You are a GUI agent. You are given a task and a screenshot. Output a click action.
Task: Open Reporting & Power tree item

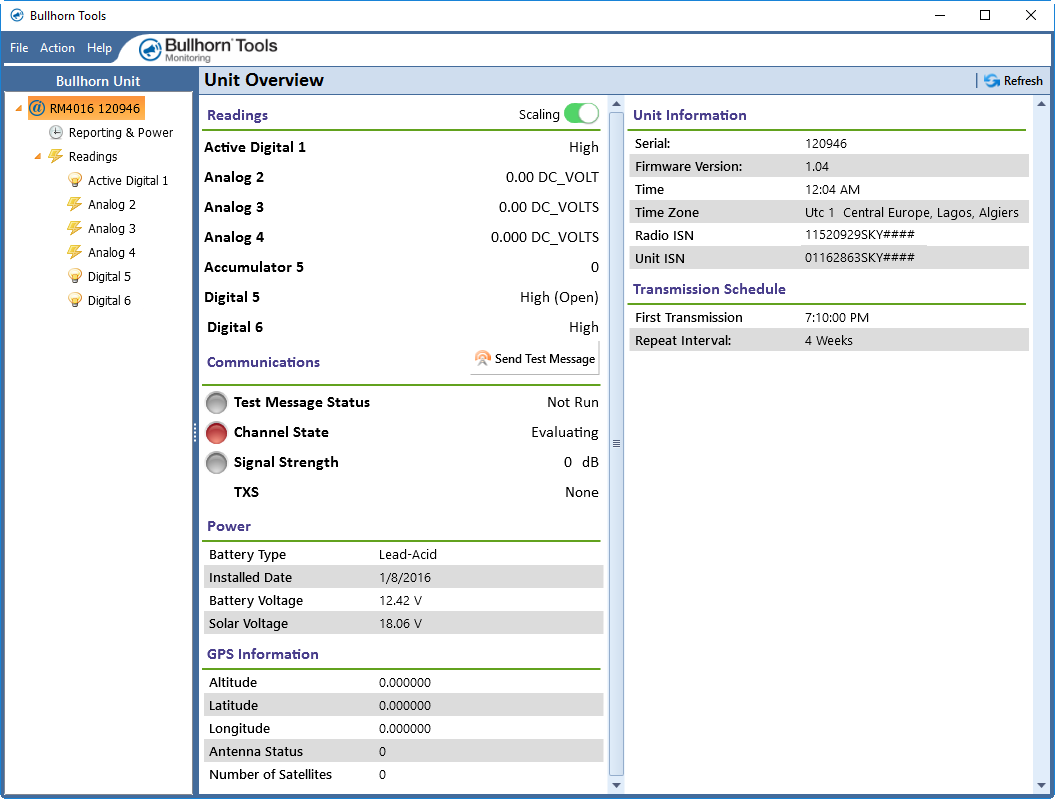[120, 132]
